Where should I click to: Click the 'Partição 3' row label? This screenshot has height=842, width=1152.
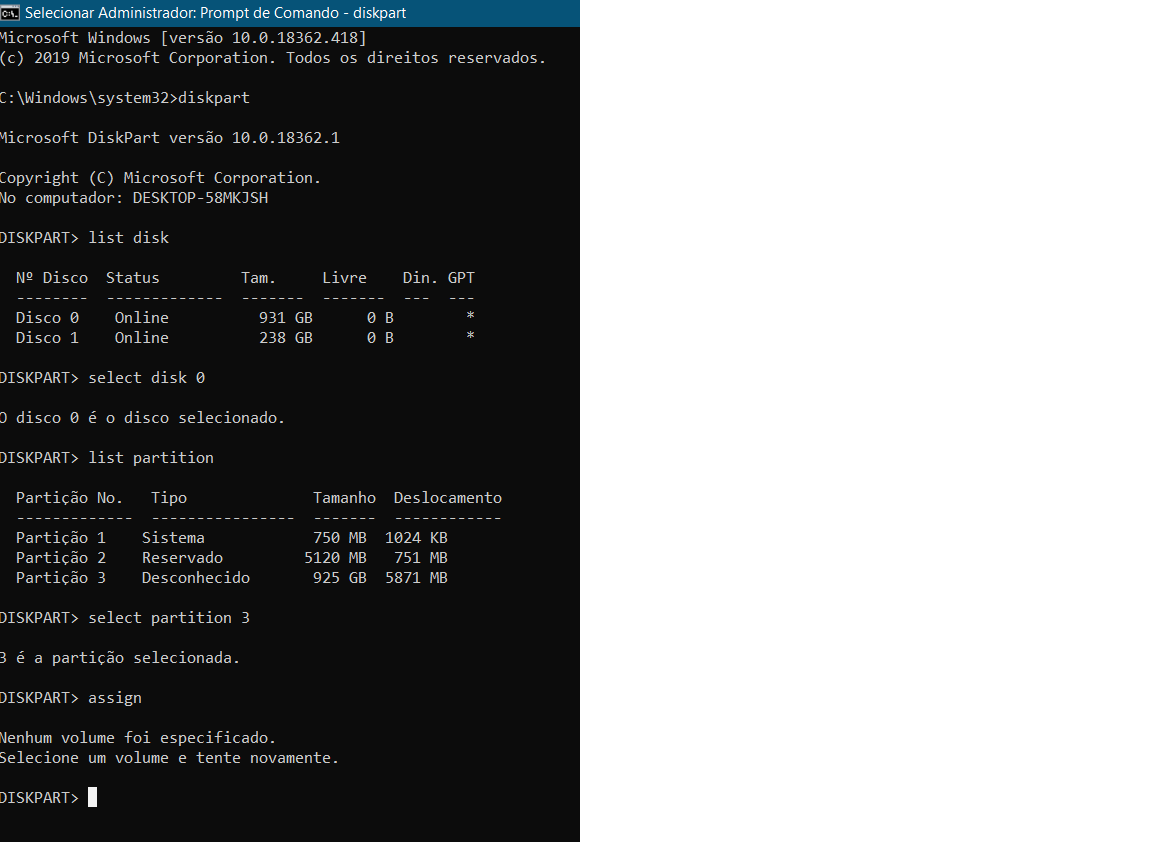click(x=60, y=577)
